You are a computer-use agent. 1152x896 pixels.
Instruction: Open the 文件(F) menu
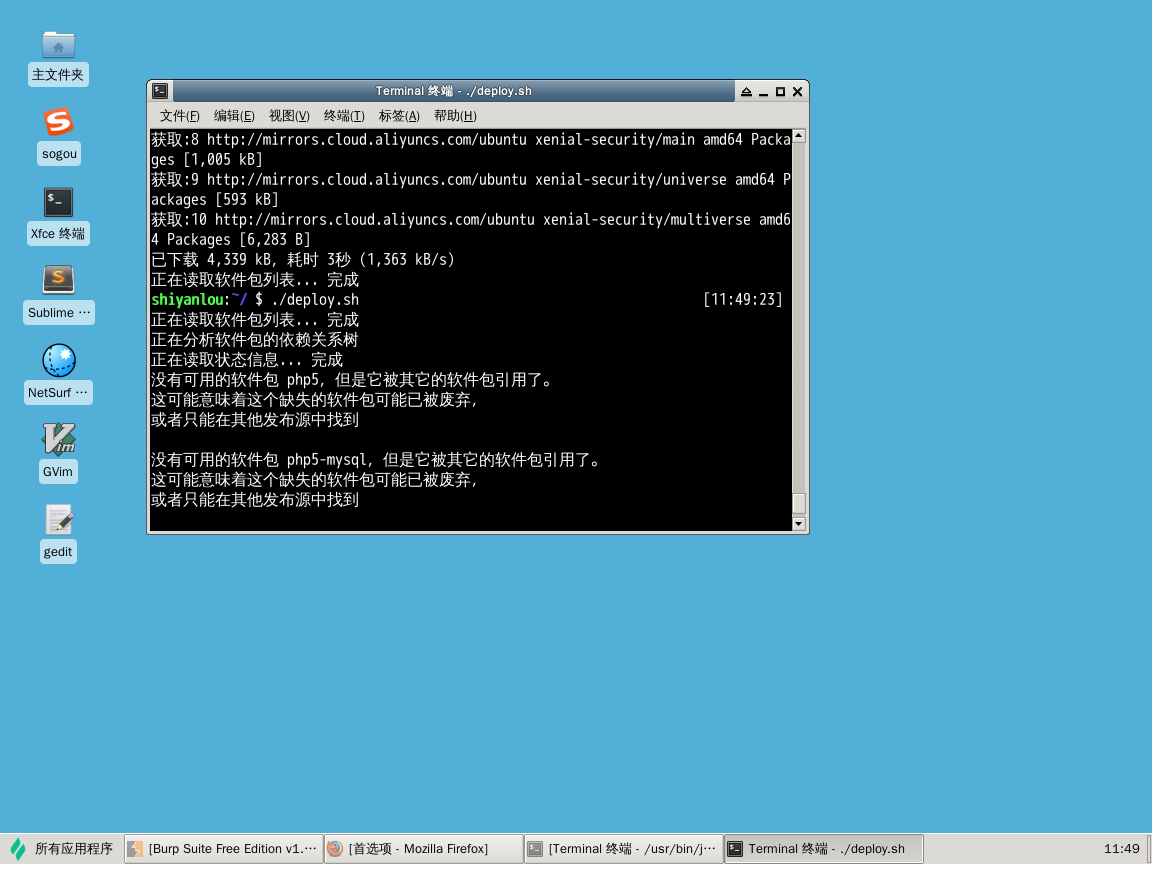click(180, 116)
